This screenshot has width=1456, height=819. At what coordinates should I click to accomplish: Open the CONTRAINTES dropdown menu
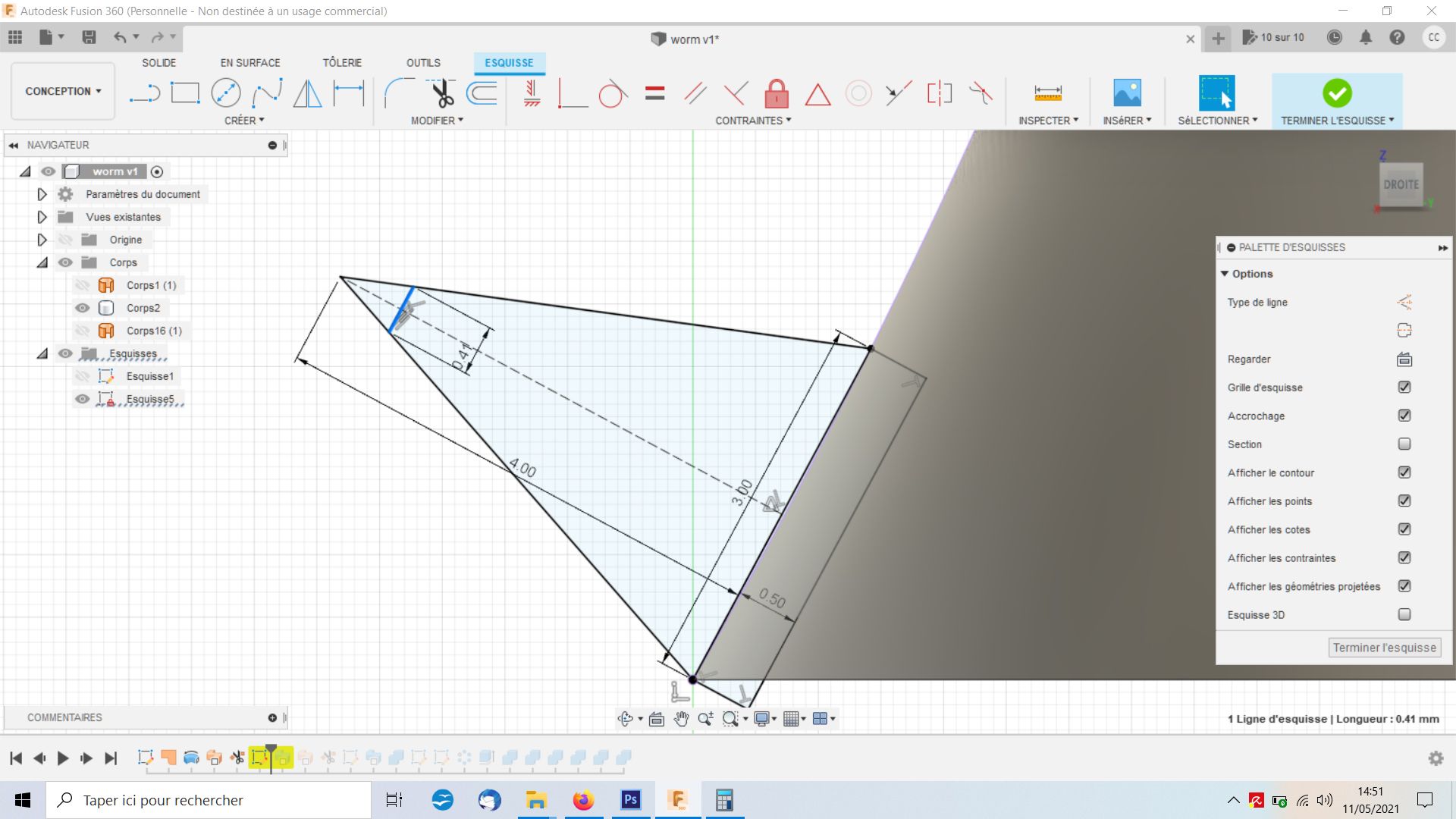point(753,121)
